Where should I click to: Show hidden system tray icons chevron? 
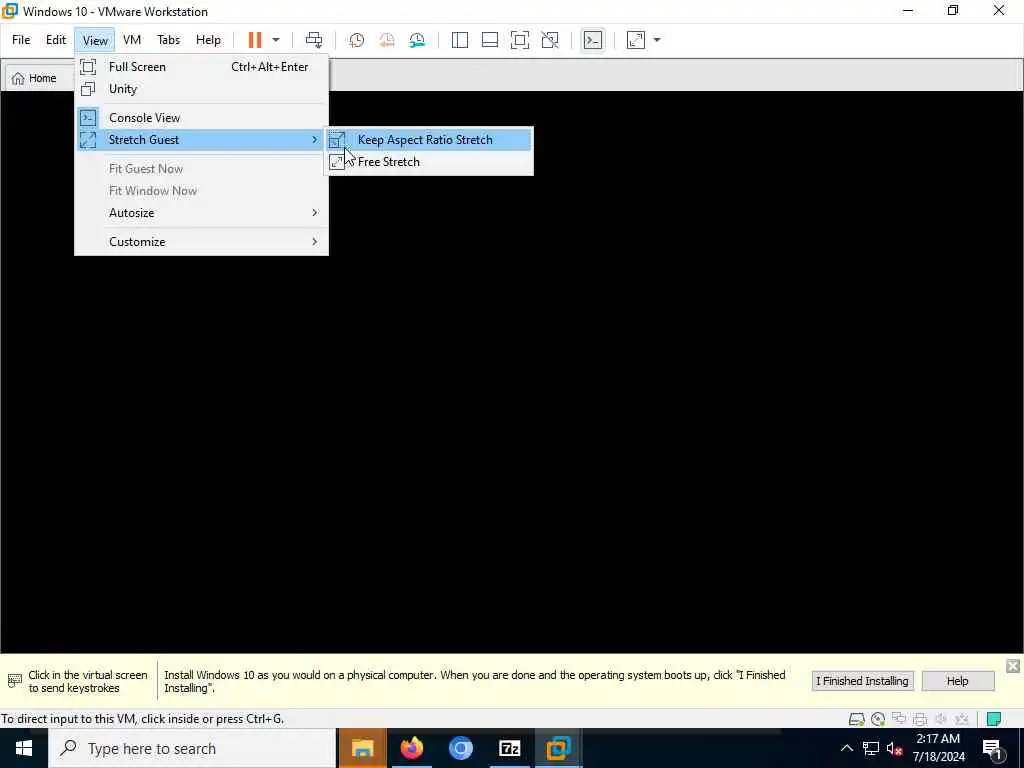pyautogui.click(x=846, y=748)
